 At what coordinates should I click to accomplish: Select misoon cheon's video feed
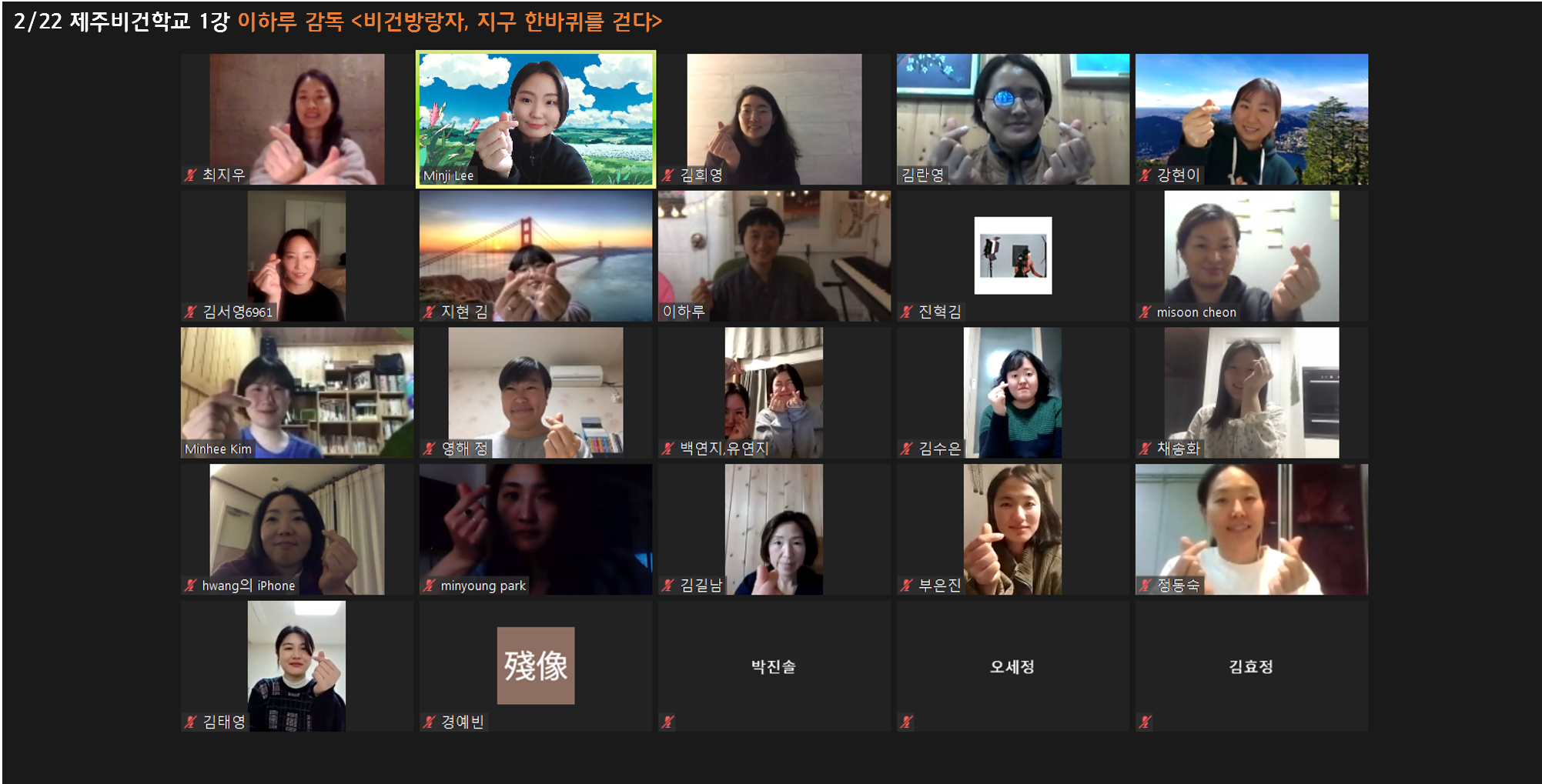(x=1252, y=256)
